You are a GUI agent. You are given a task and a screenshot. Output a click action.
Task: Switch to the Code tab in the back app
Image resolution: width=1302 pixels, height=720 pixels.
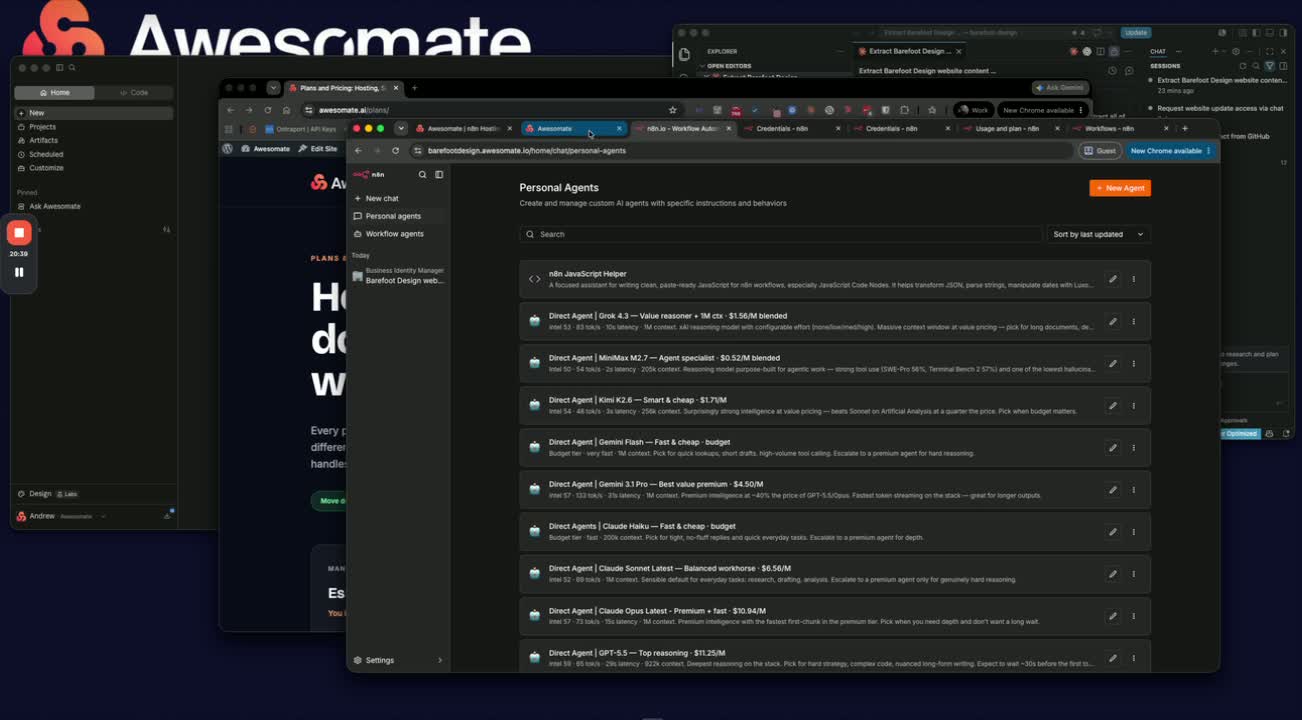(x=134, y=93)
